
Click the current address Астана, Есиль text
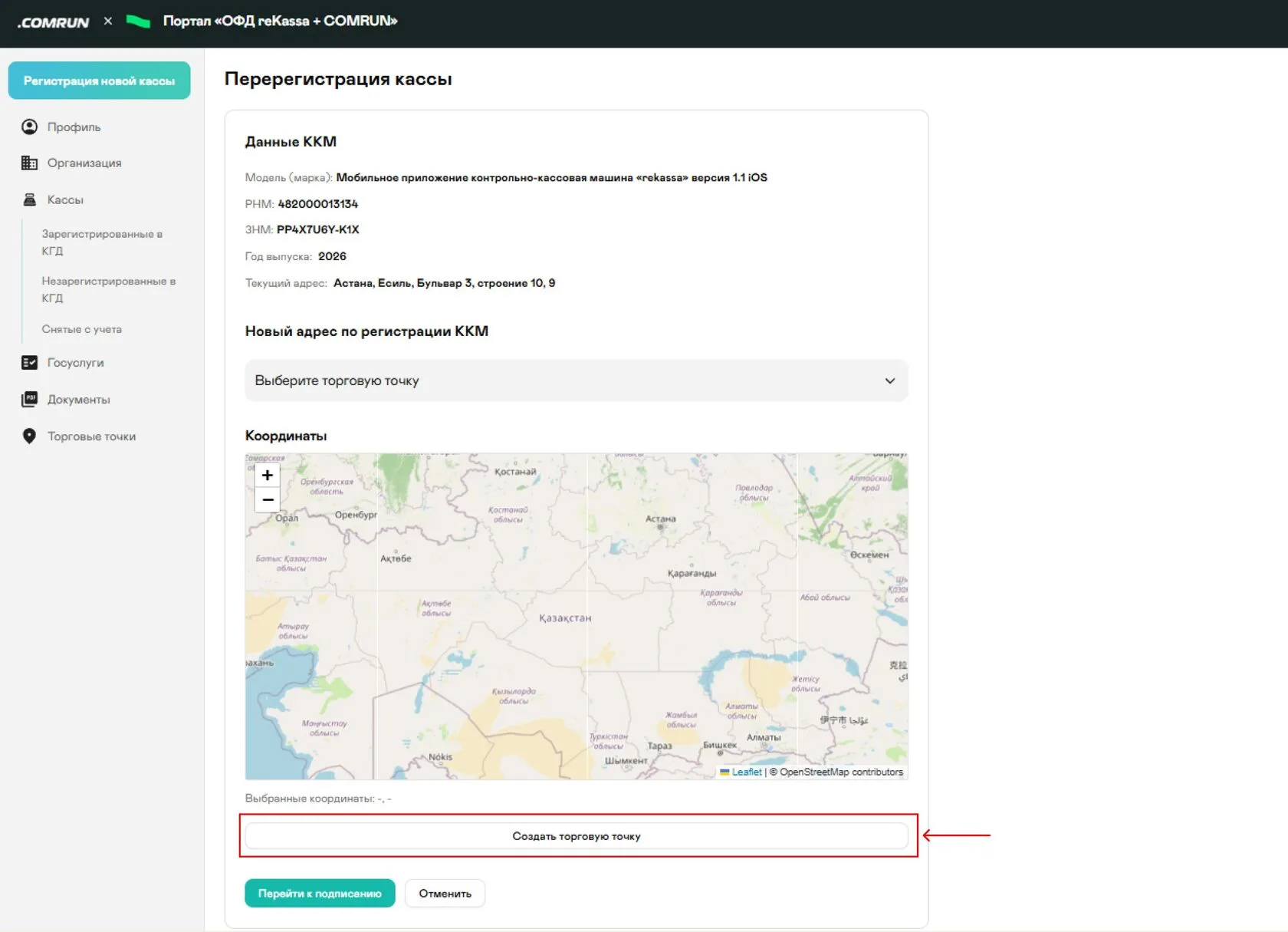[x=444, y=283]
